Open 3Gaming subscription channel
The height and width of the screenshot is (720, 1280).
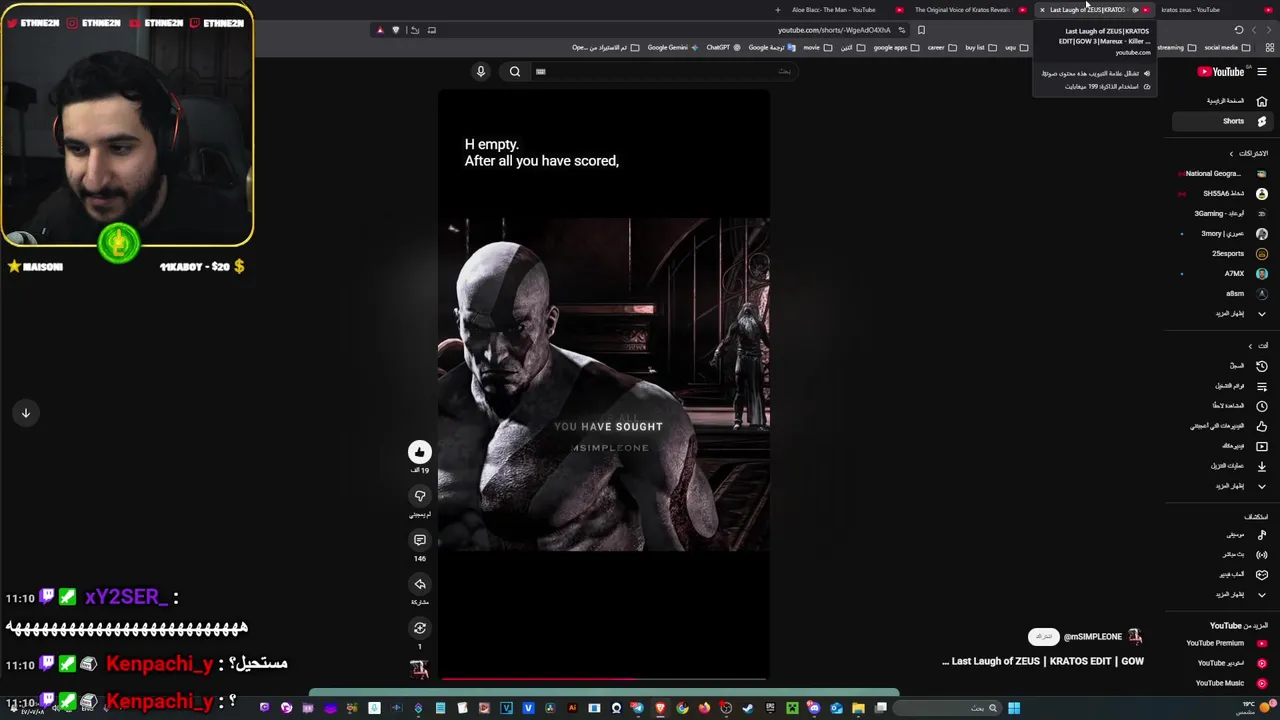click(1221, 213)
